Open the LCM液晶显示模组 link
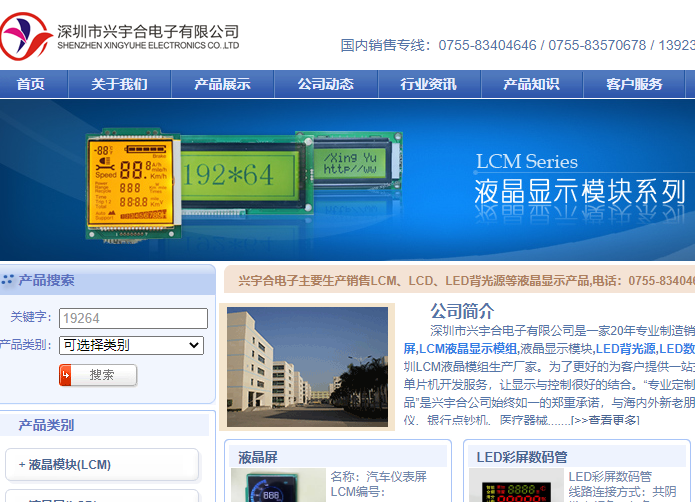The image size is (695, 502). (468, 349)
